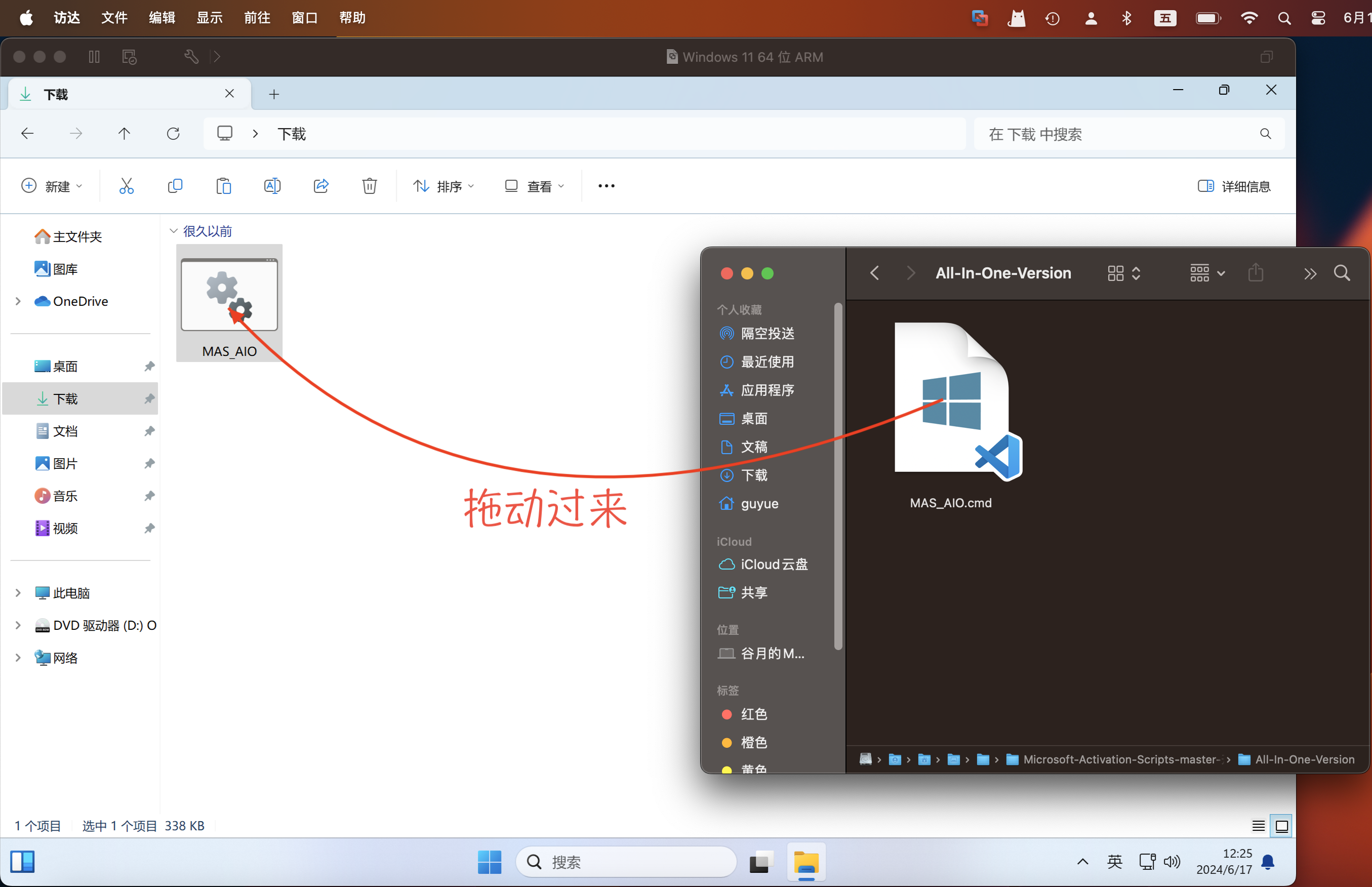
Task: Toggle pin on 文档 quick access item
Action: point(149,431)
